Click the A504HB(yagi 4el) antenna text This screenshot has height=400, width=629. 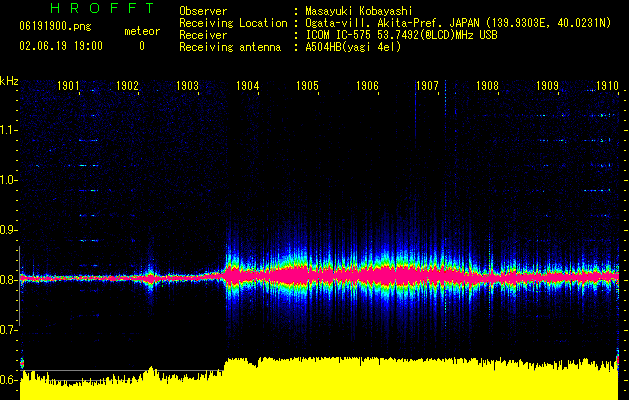(353, 47)
